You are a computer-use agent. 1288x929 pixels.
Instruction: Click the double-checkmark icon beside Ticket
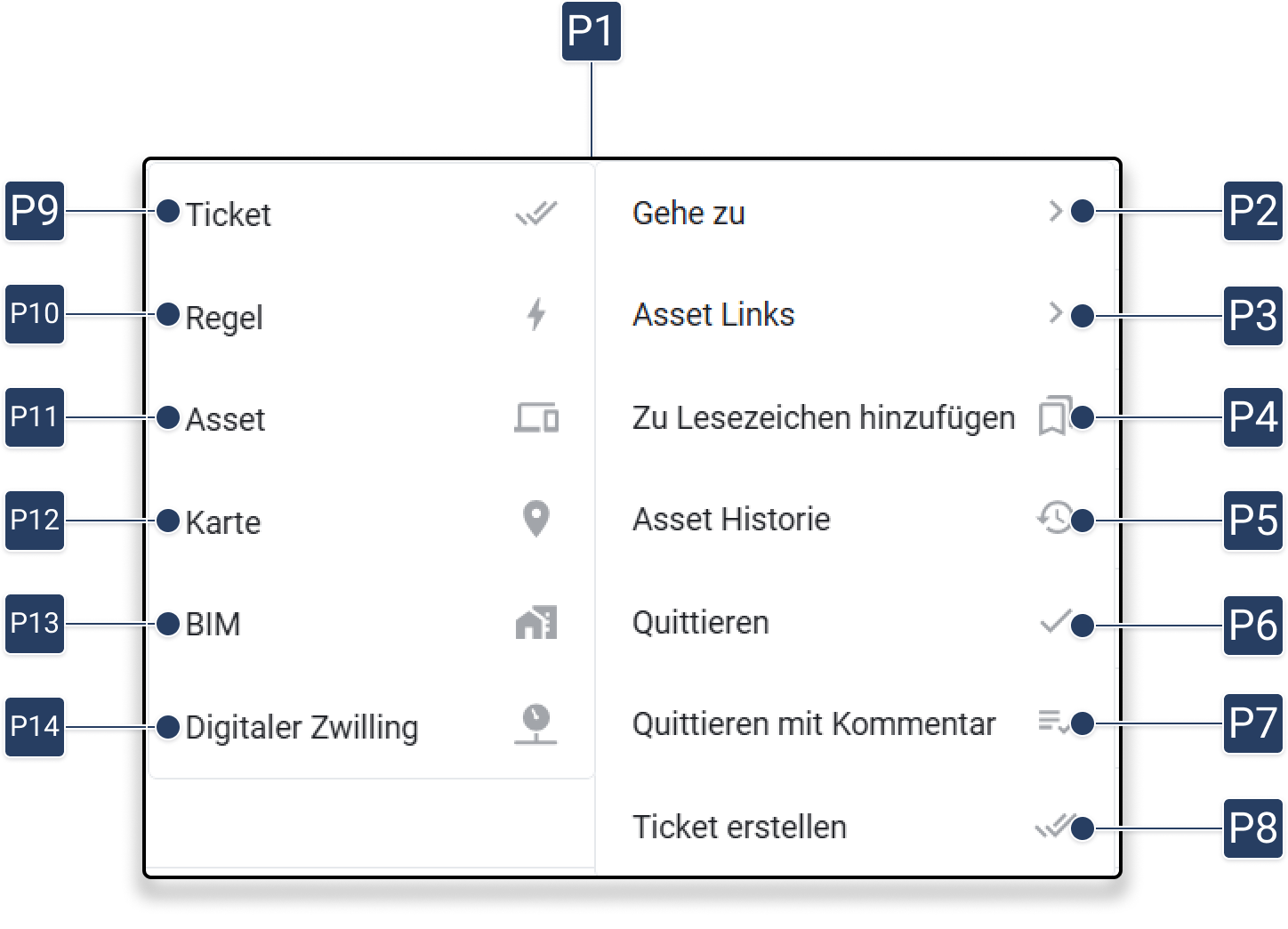click(535, 214)
